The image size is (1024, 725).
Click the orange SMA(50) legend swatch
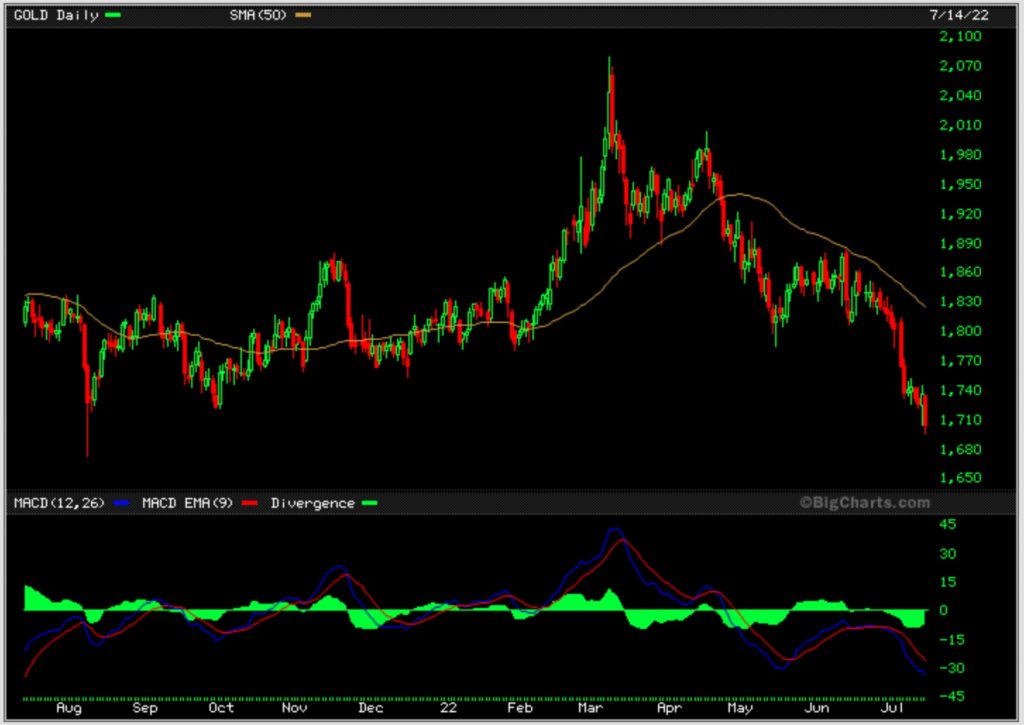304,15
